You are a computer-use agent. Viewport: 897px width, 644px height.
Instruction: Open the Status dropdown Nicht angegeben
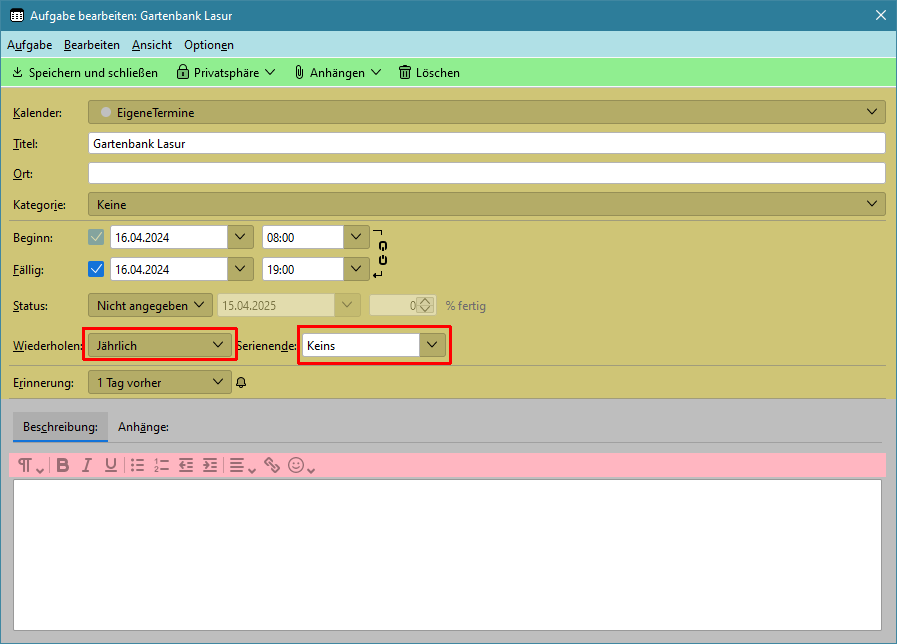tap(150, 305)
